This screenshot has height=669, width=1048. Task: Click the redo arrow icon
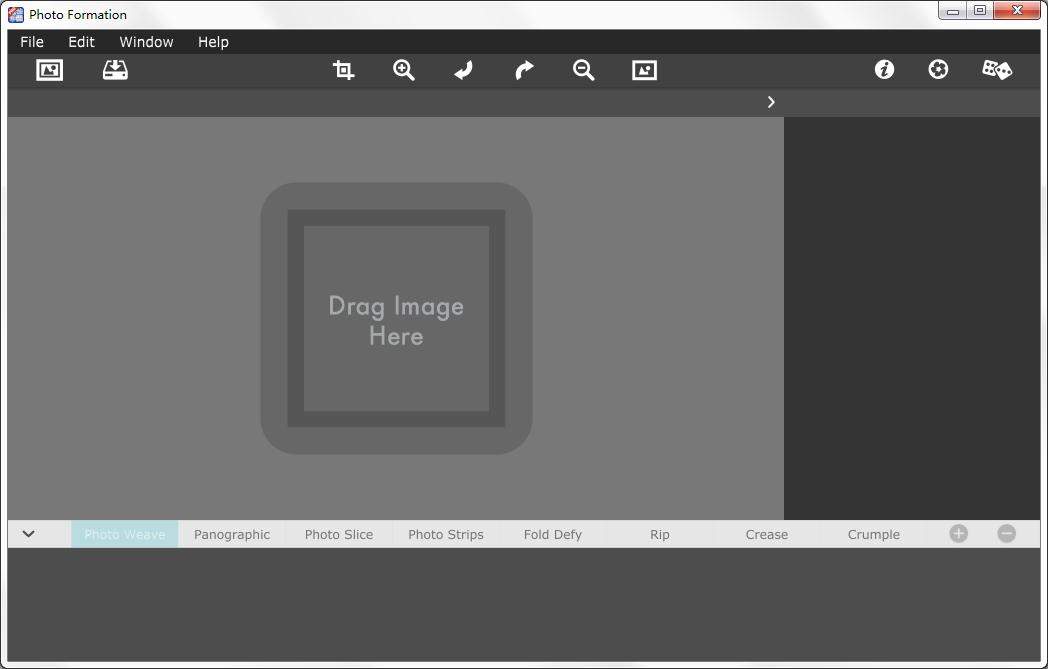[524, 70]
